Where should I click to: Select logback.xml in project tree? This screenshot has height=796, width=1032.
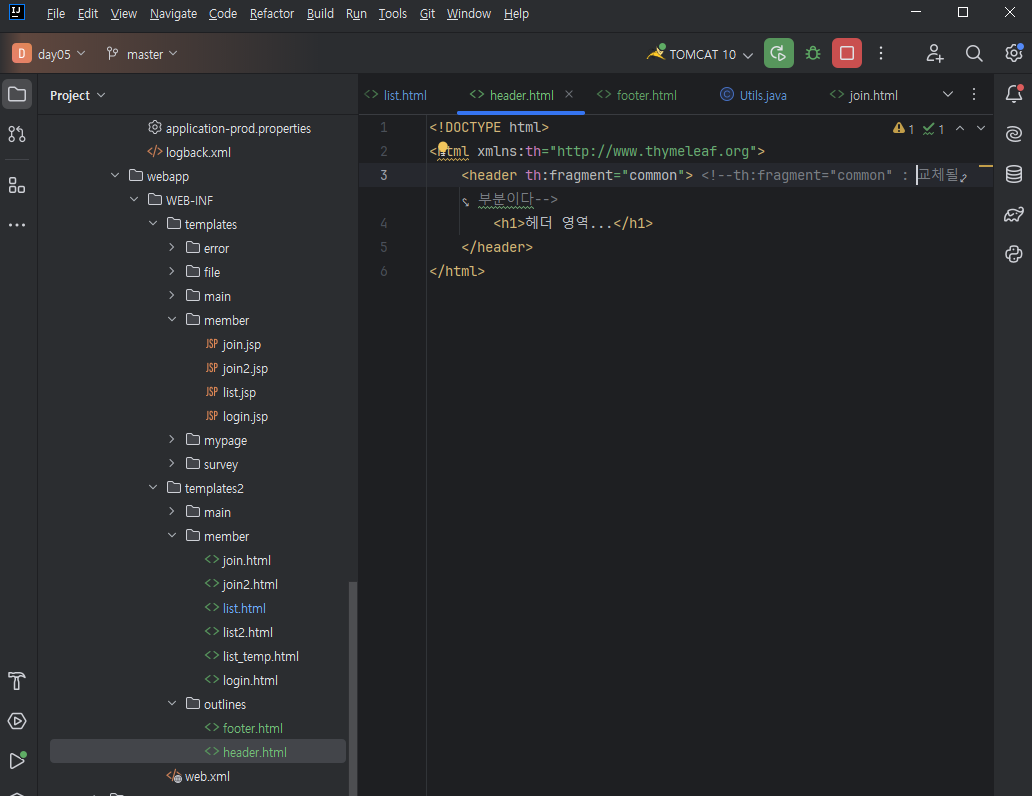pyautogui.click(x=189, y=152)
